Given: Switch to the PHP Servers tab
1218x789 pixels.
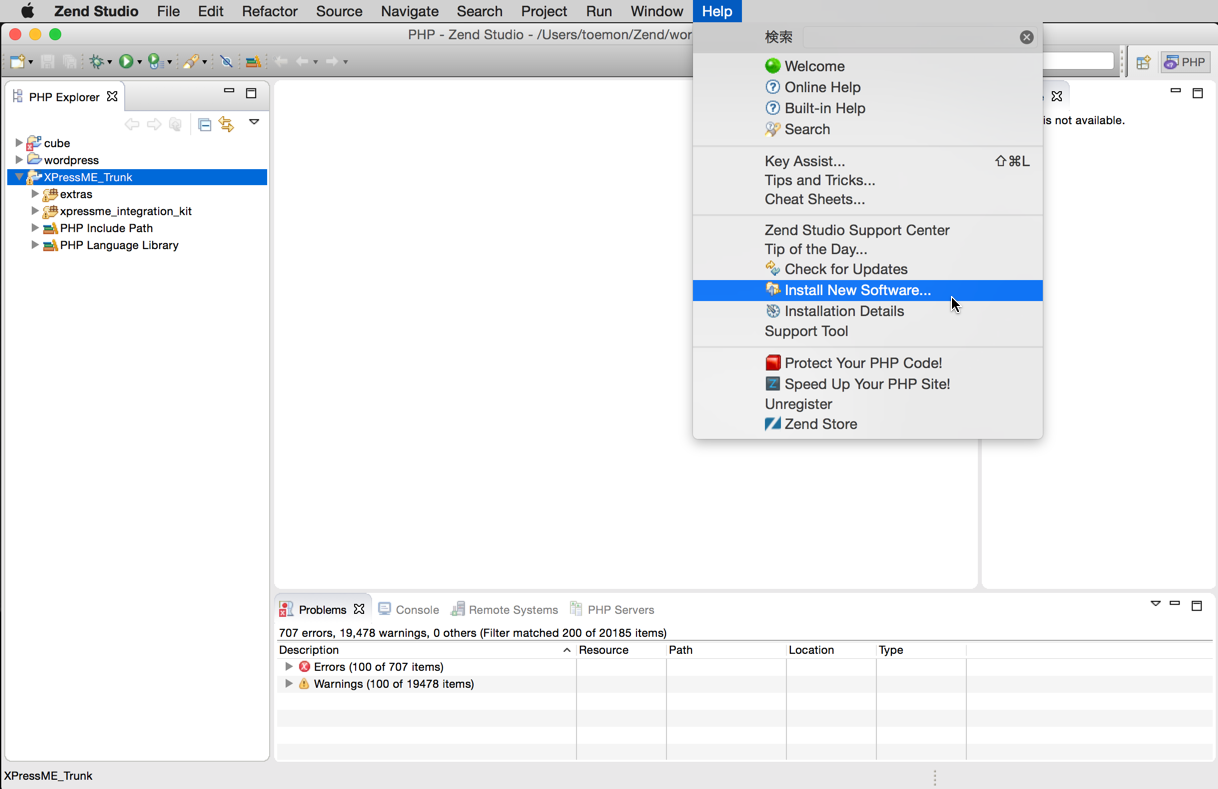Looking at the screenshot, I should point(612,609).
